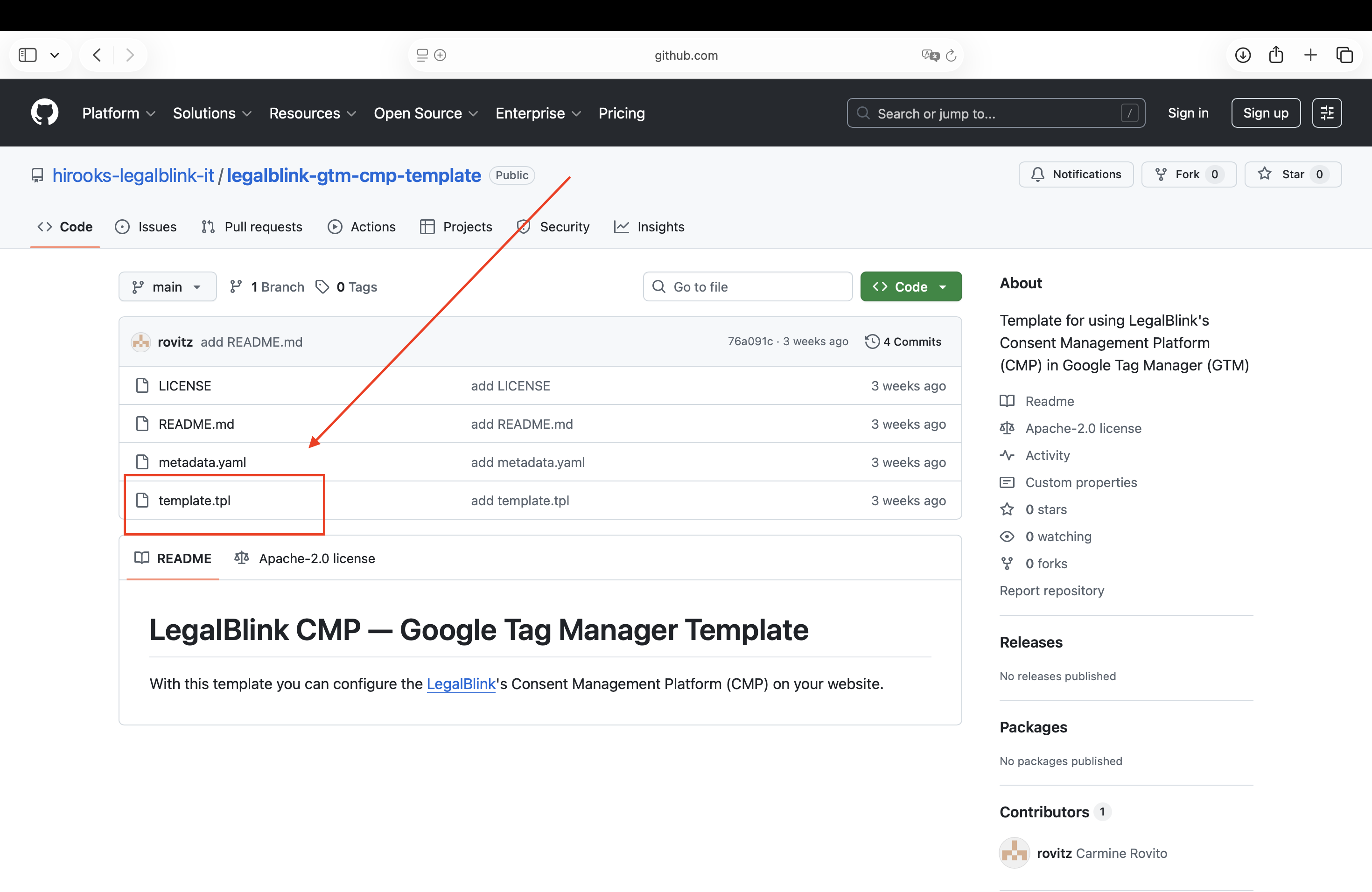This screenshot has height=892, width=1372.
Task: Expand the main branch dropdown
Action: tap(167, 287)
